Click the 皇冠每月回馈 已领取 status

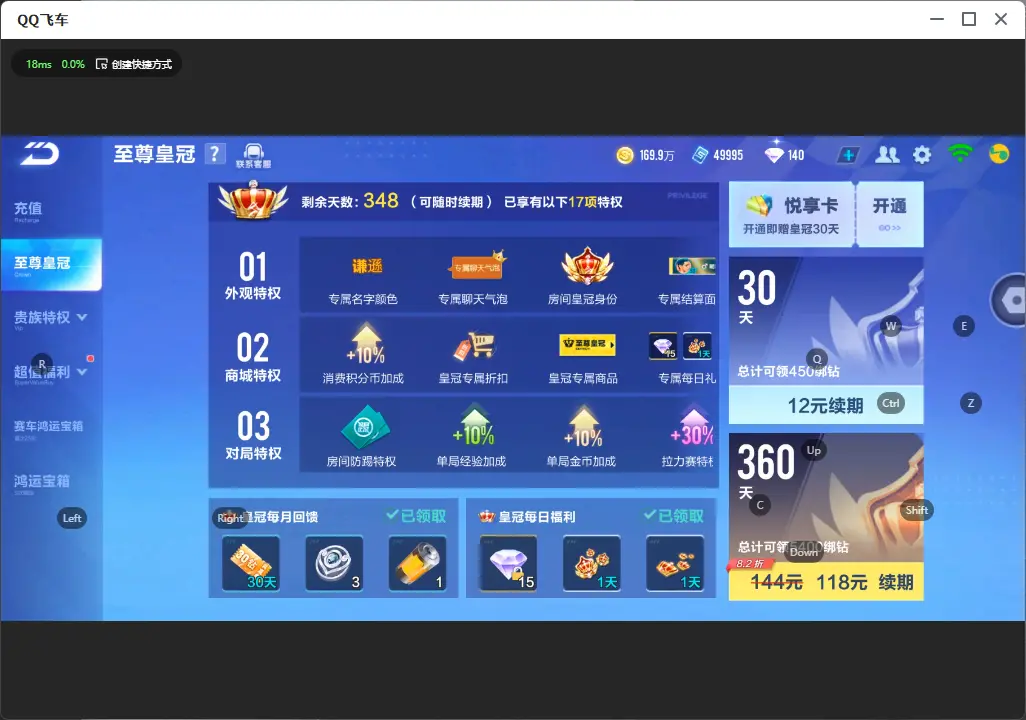416,516
